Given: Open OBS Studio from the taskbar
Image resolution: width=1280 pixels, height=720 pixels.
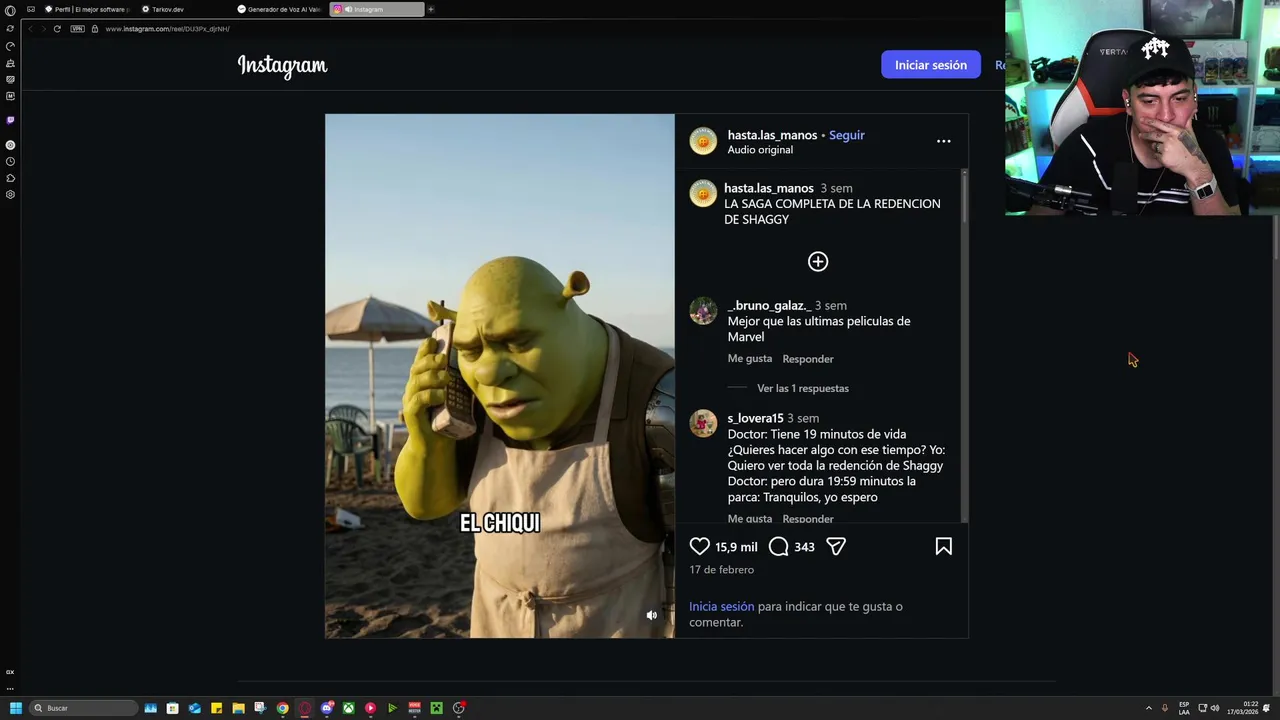Looking at the screenshot, I should (458, 708).
